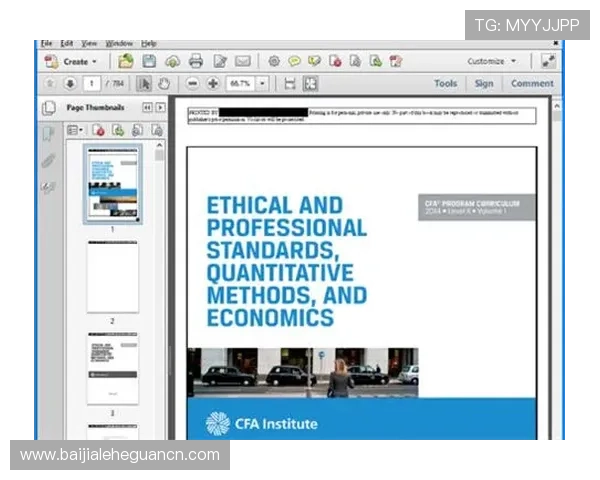
Task: Click the Save floppy disk icon
Action: pos(149,61)
